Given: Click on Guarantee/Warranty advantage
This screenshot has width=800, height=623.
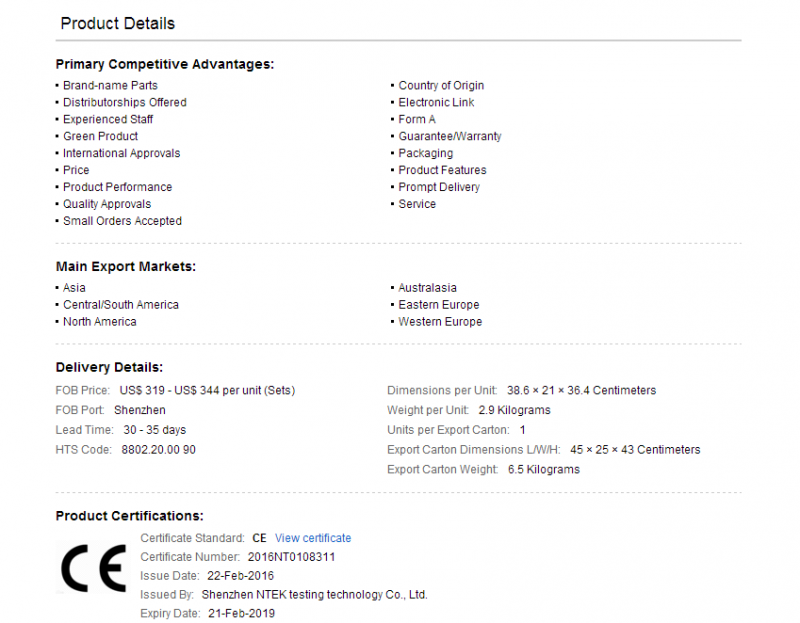Looking at the screenshot, I should [449, 137].
